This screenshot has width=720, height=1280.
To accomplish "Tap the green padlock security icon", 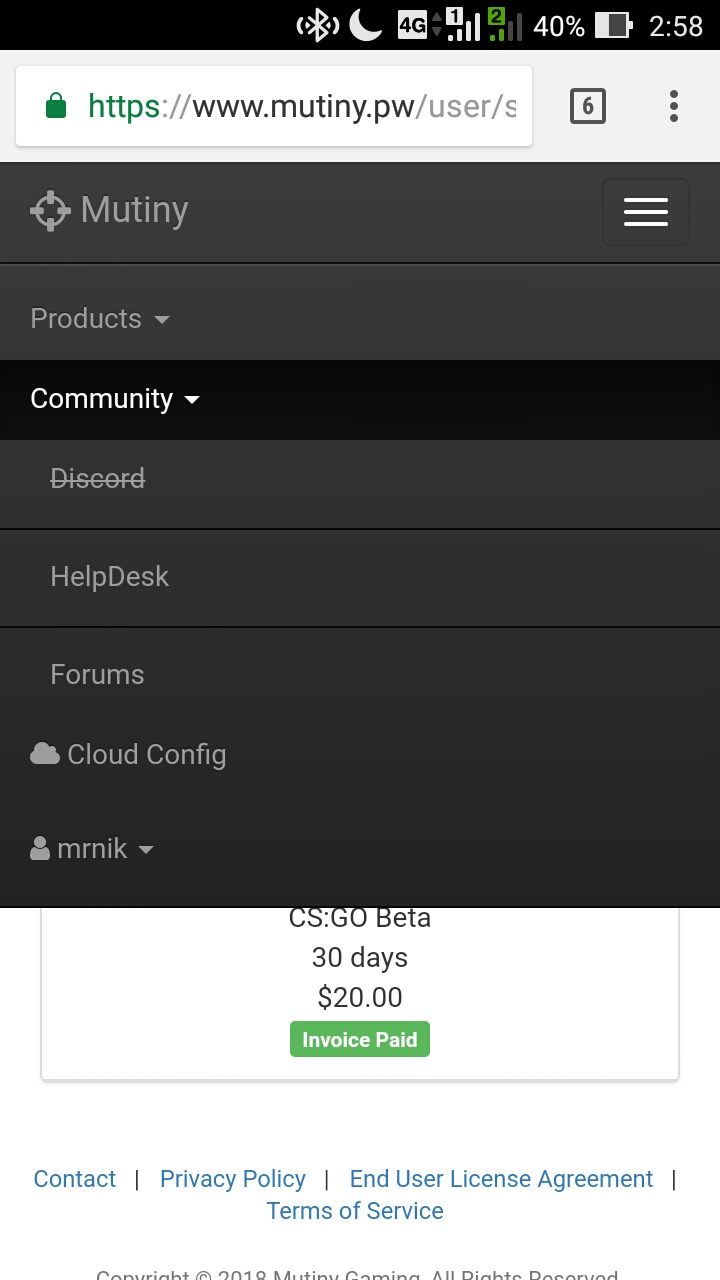I will click(56, 106).
